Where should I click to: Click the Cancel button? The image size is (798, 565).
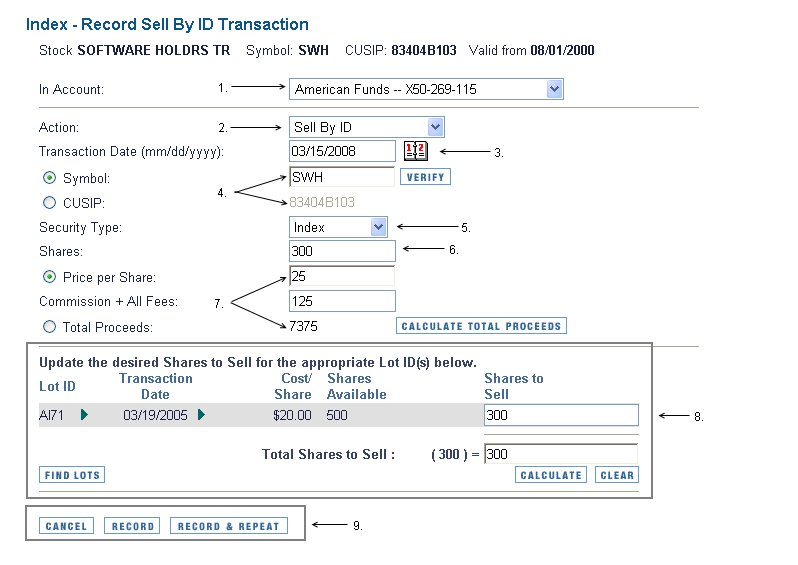[66, 526]
